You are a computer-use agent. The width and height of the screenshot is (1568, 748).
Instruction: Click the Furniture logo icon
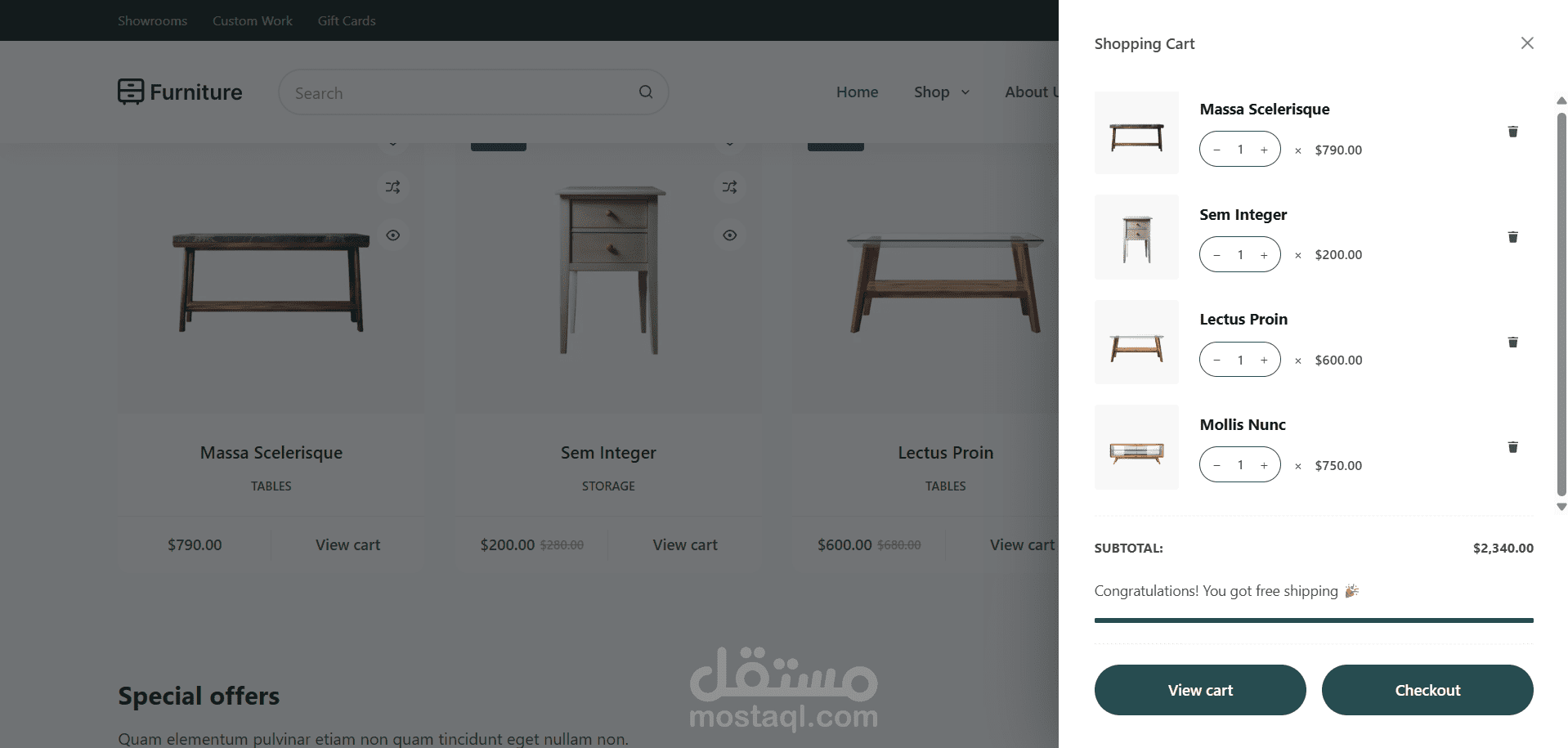point(131,92)
